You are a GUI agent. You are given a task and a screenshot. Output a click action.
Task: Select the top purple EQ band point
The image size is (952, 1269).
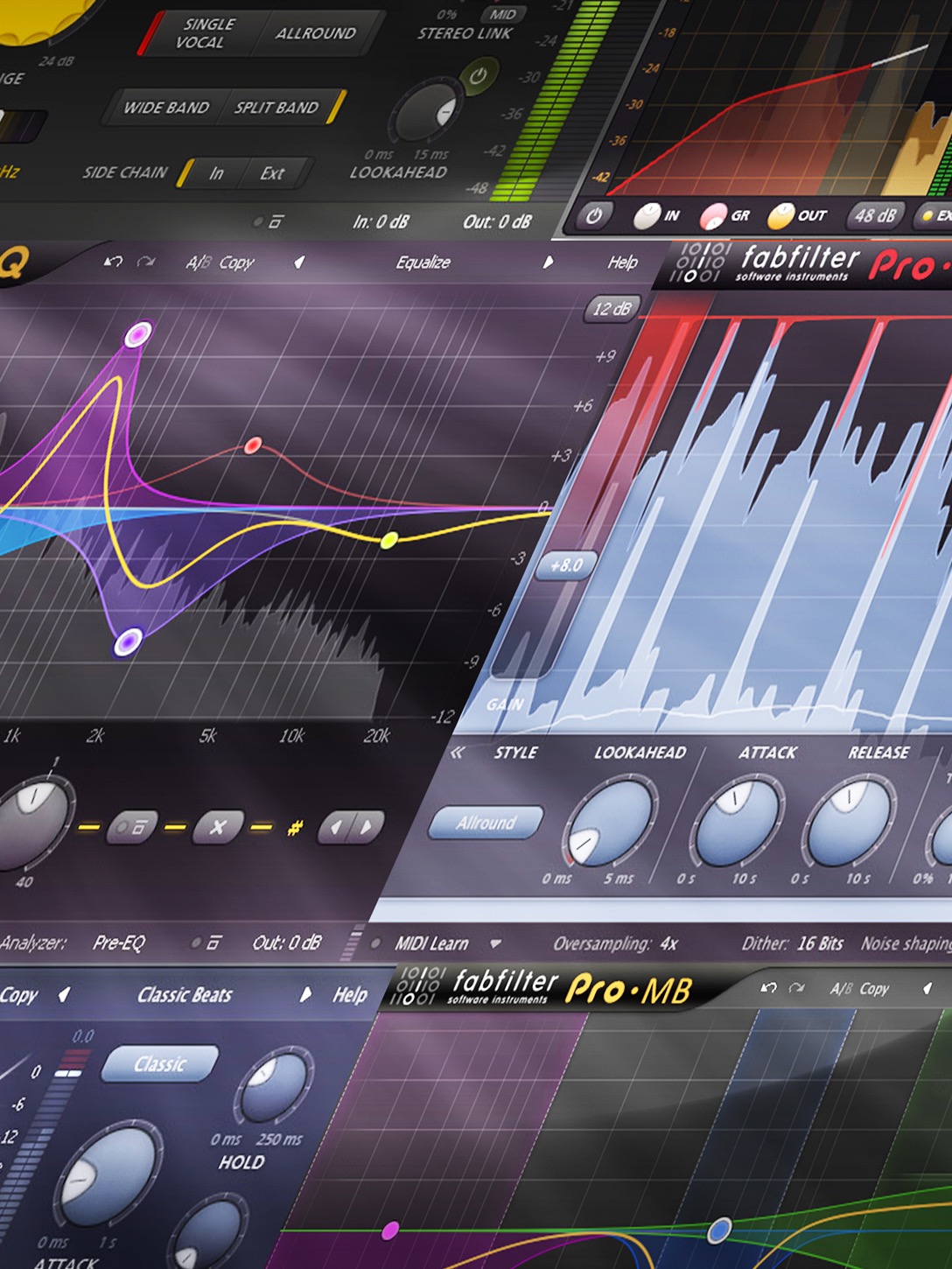click(x=137, y=334)
